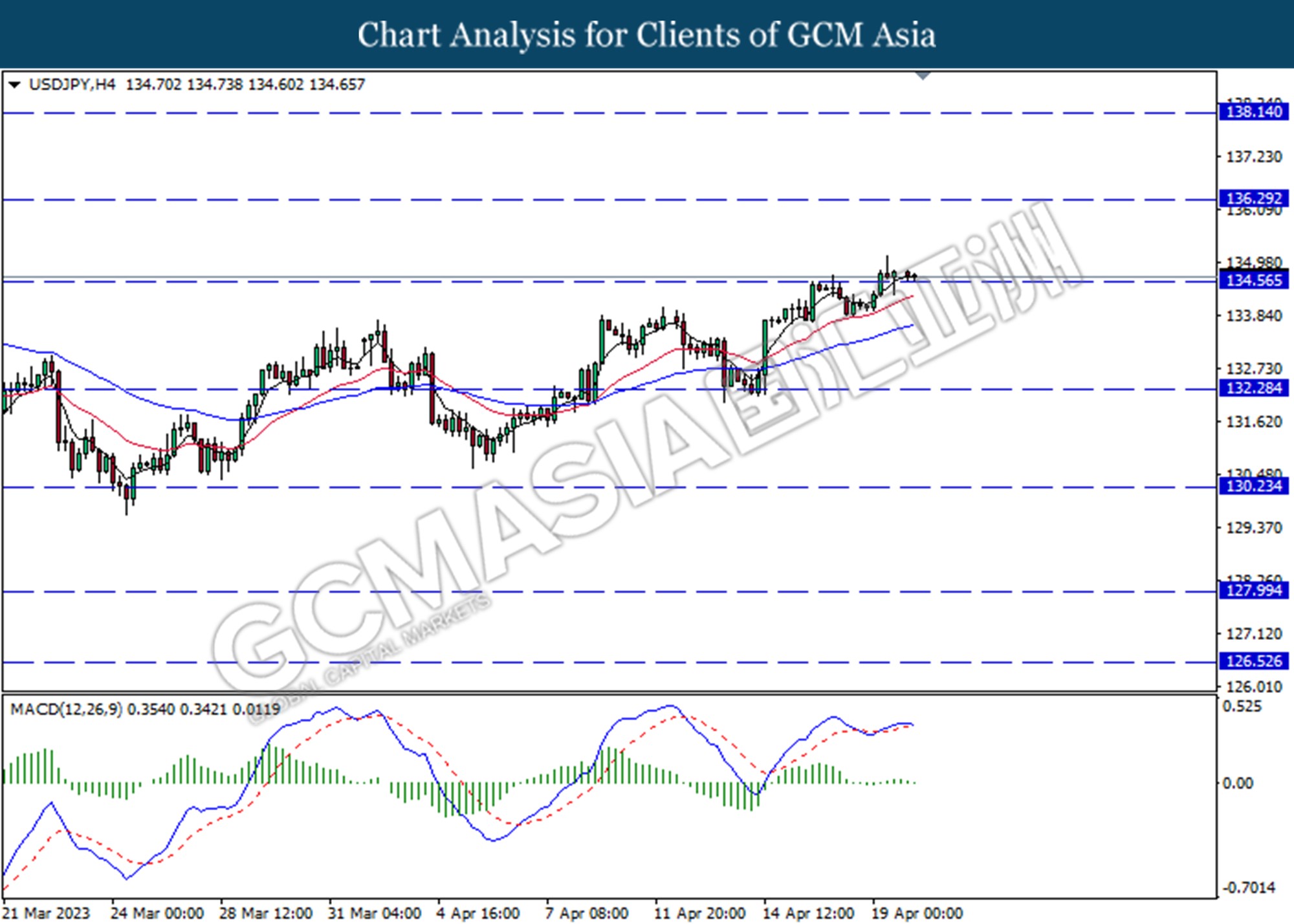
Task: Click the 133.840 price axis value
Action: [1254, 316]
